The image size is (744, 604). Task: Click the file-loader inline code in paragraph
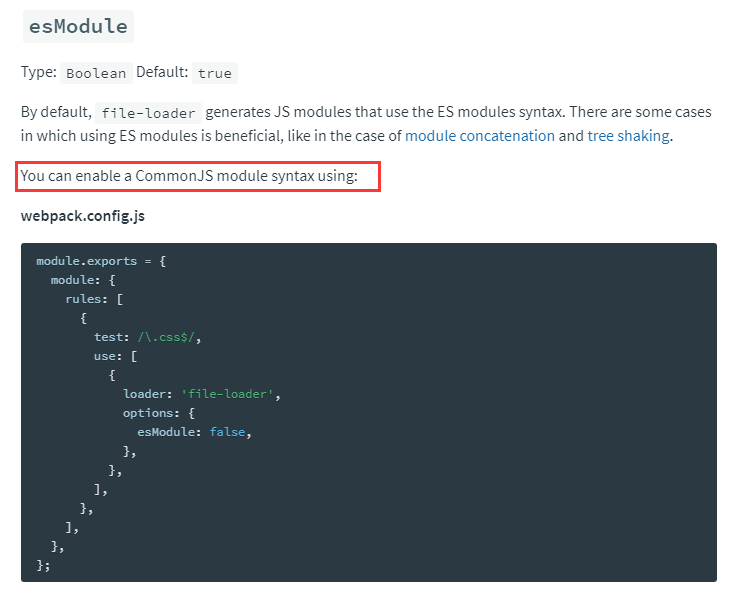(x=149, y=113)
